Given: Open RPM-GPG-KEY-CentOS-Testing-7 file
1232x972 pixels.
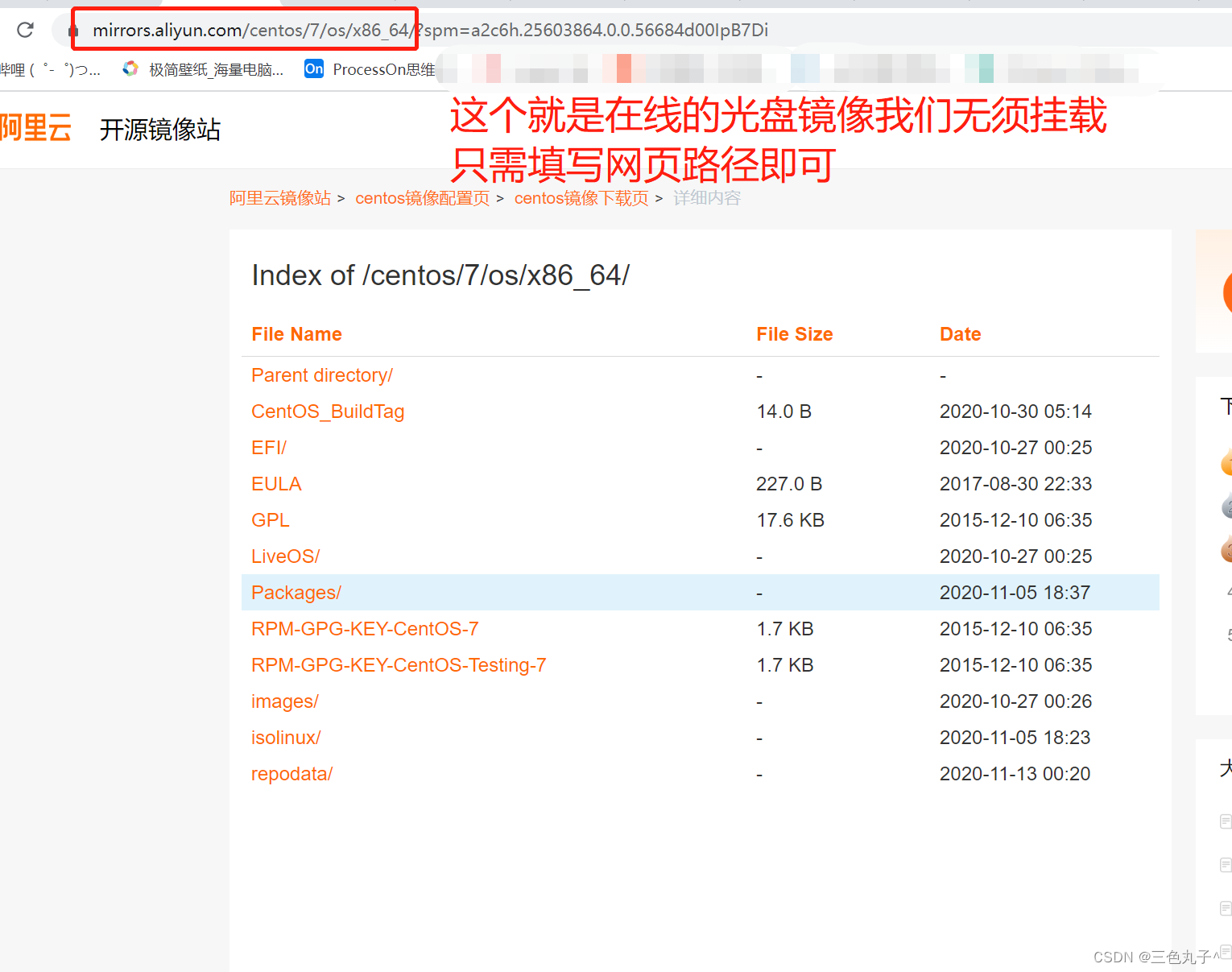Looking at the screenshot, I should tap(399, 665).
